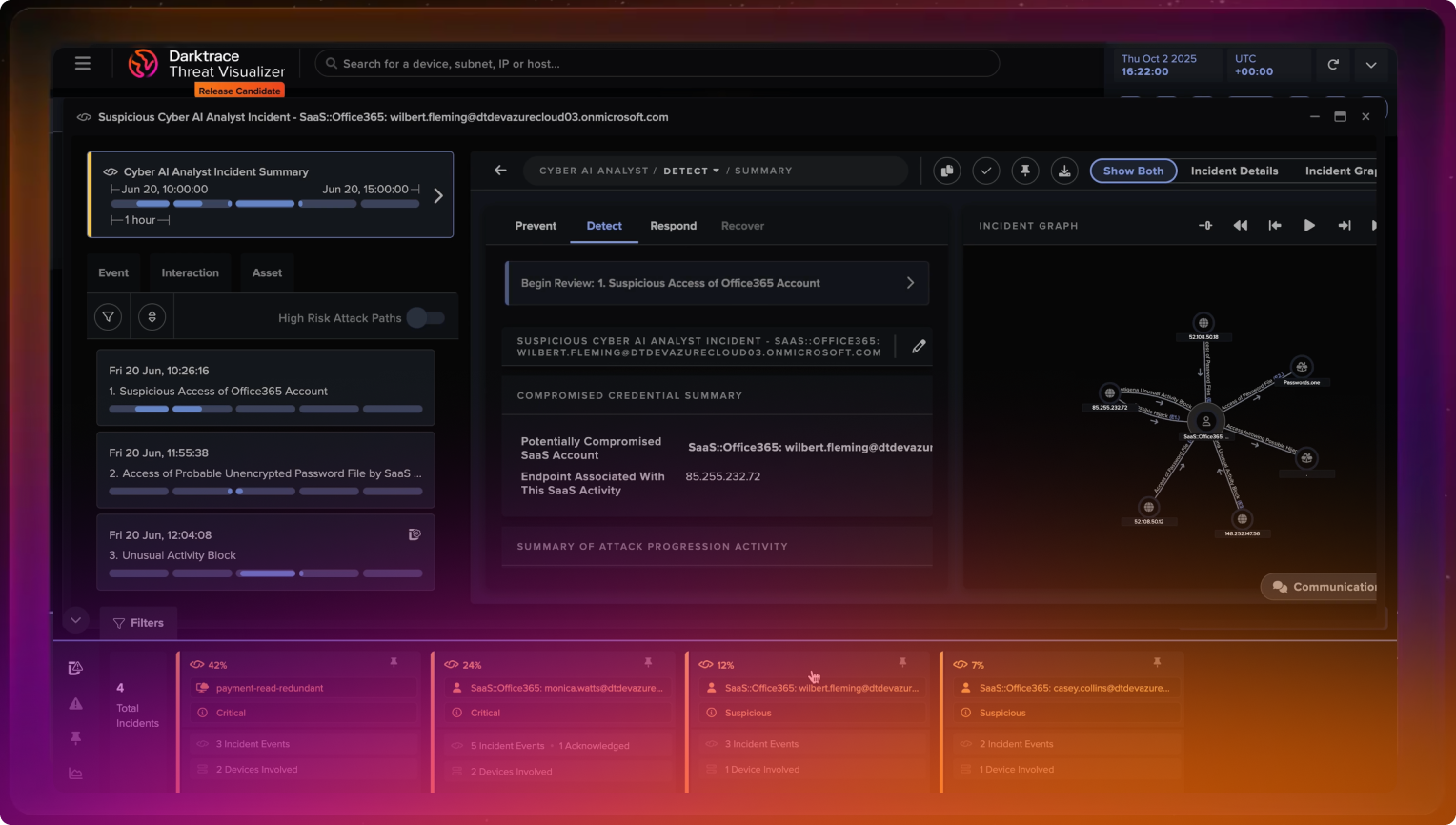This screenshot has width=1456, height=825.
Task: Select the Show Both view
Action: 1133,171
